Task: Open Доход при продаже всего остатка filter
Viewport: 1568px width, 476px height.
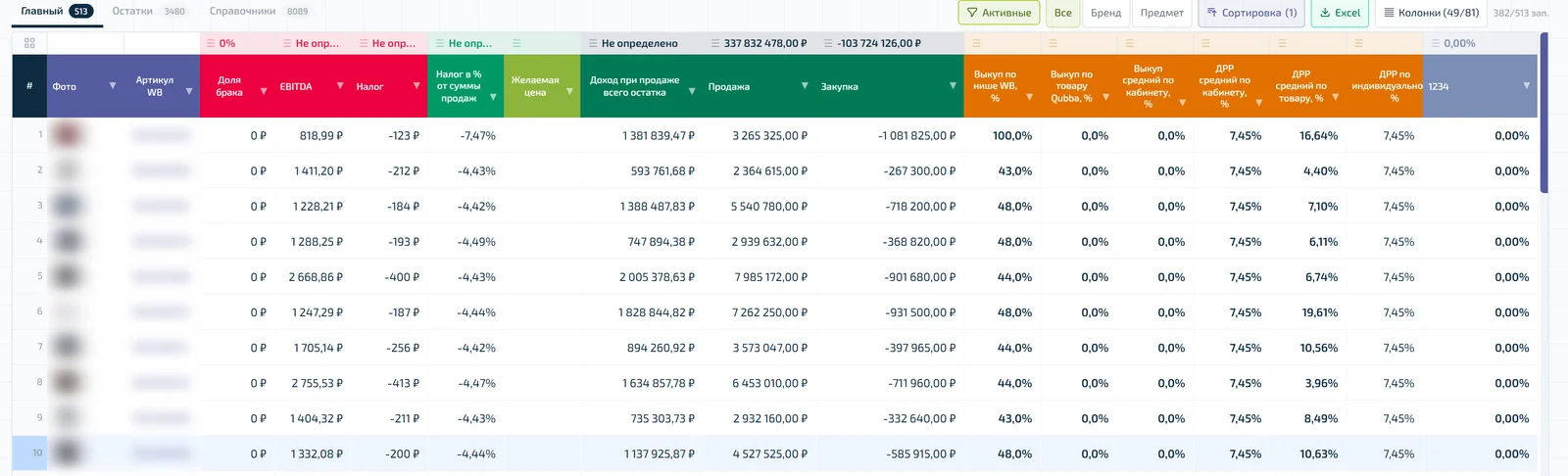Action: click(x=692, y=91)
